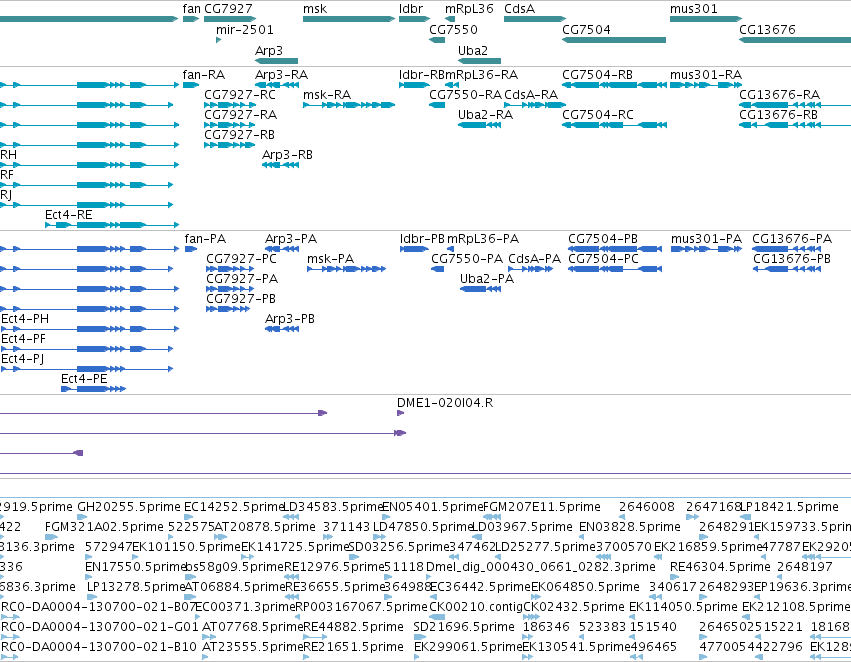The image size is (851, 662).
Task: Select the CdsA-PA protein label
Action: pos(535,259)
